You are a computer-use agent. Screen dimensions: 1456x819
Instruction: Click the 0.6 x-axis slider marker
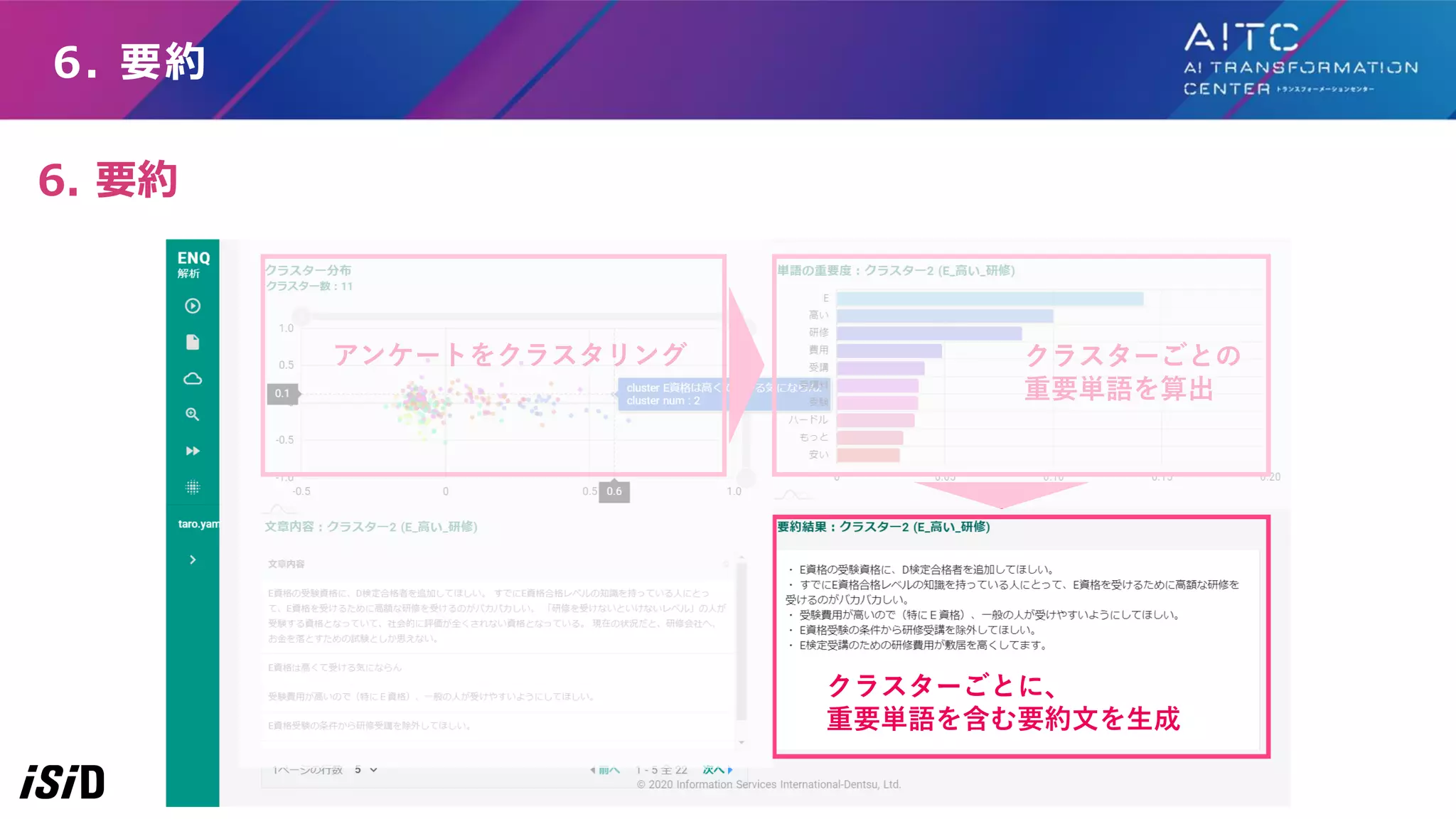tap(614, 491)
